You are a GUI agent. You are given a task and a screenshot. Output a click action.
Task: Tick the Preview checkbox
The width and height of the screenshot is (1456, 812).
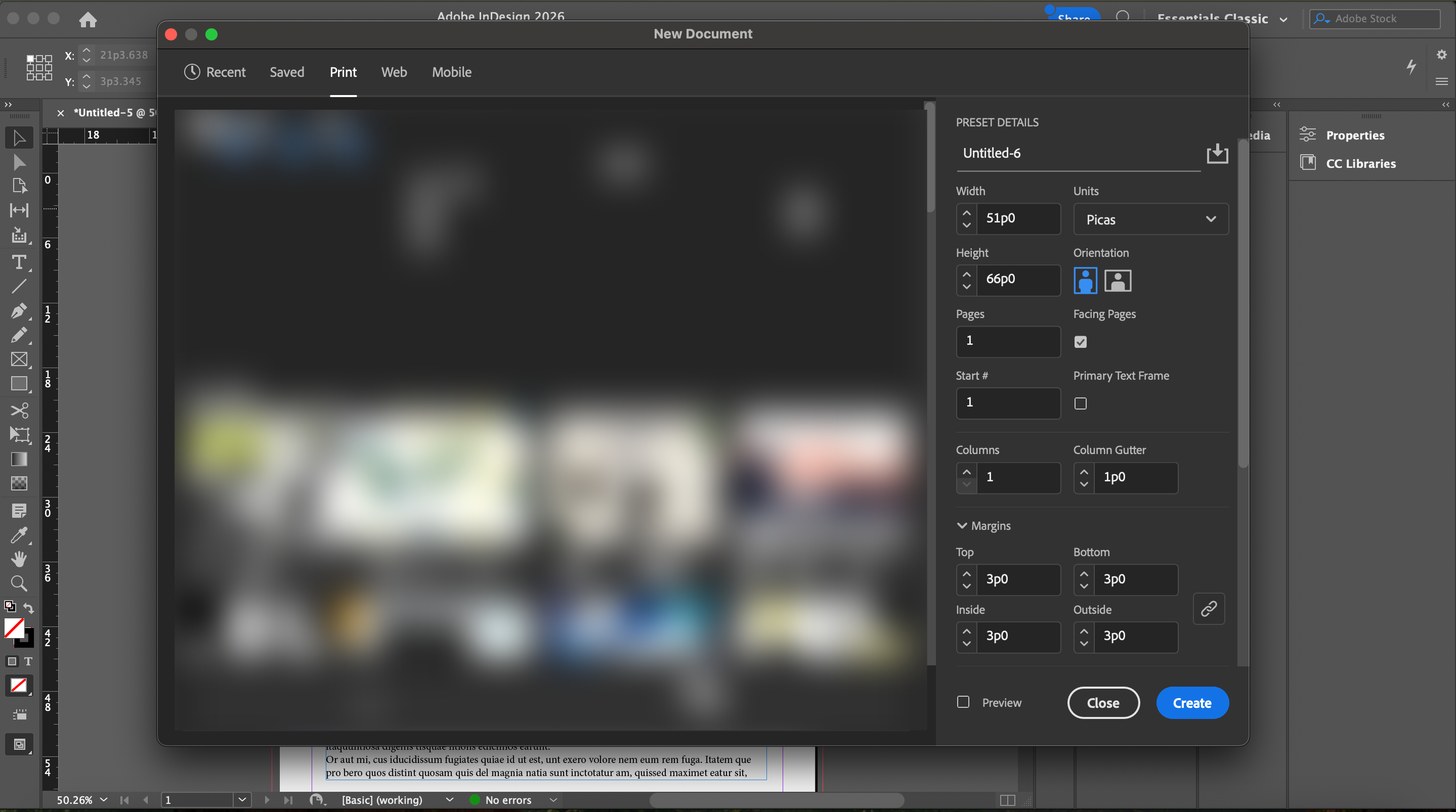tap(963, 702)
